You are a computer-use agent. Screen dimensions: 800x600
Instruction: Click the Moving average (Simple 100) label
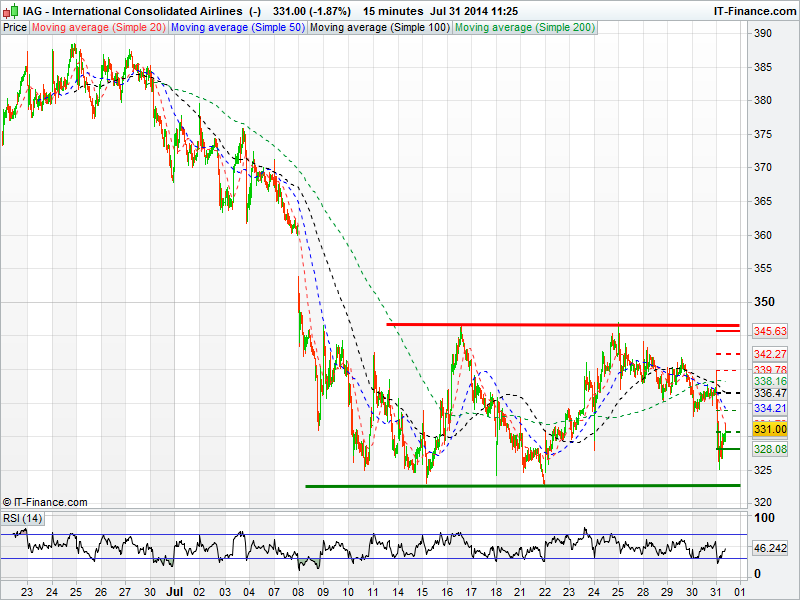(379, 27)
